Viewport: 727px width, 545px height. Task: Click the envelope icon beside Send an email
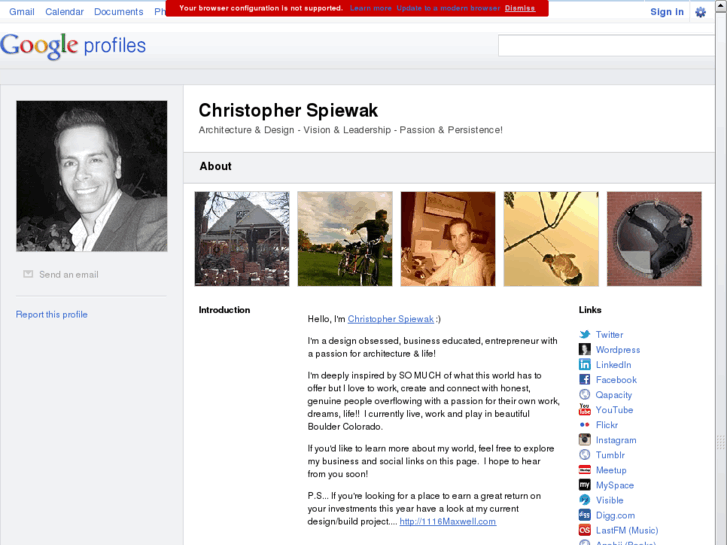click(x=28, y=274)
